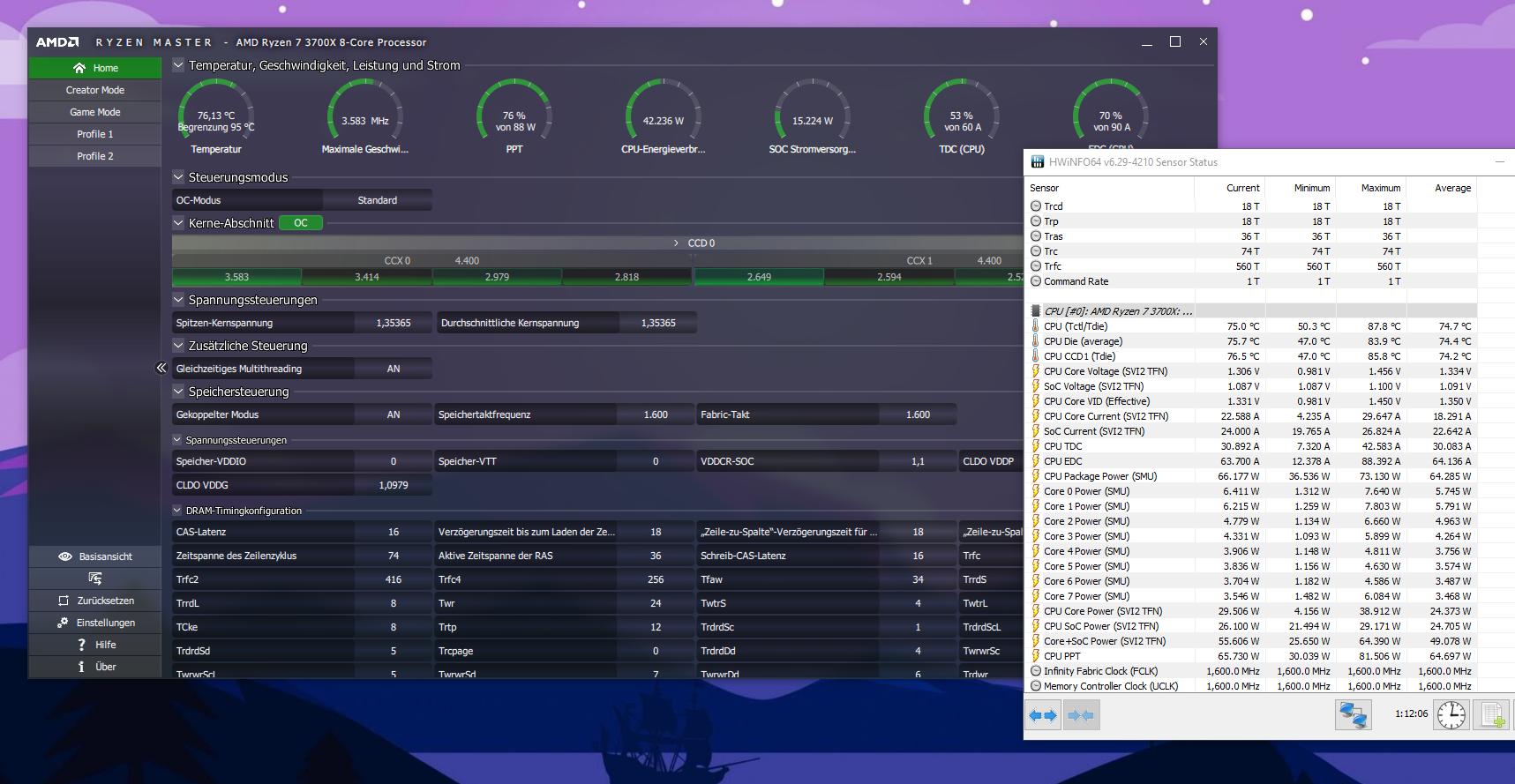Click lightning icon beside CPU PPT row

point(1036,656)
